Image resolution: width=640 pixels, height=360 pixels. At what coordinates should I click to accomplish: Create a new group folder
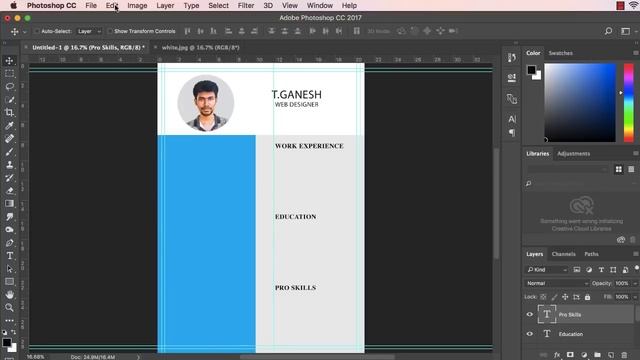point(598,355)
